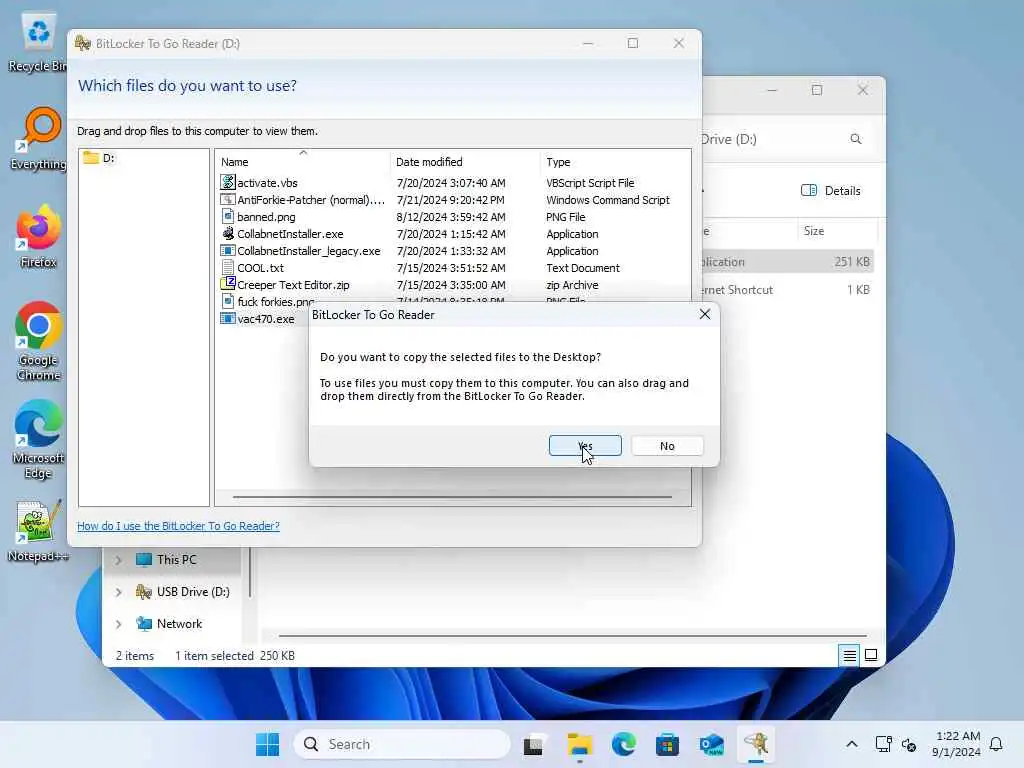
Task: Select the CollabnetInstaller_legacy.exe file icon
Action: (228, 250)
